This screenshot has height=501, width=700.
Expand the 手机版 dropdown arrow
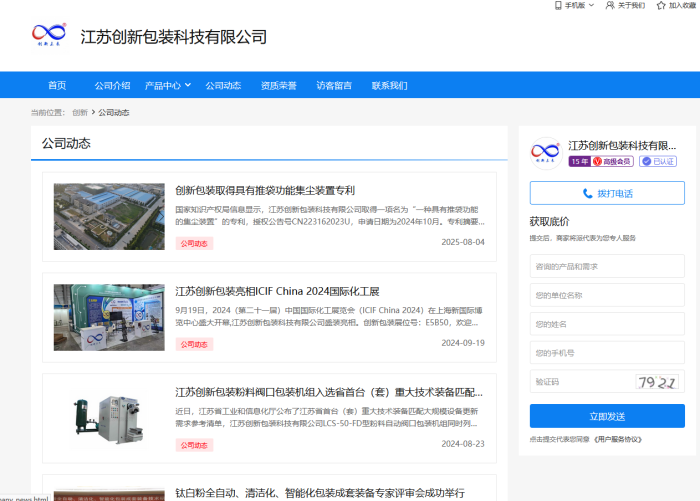pos(591,5)
